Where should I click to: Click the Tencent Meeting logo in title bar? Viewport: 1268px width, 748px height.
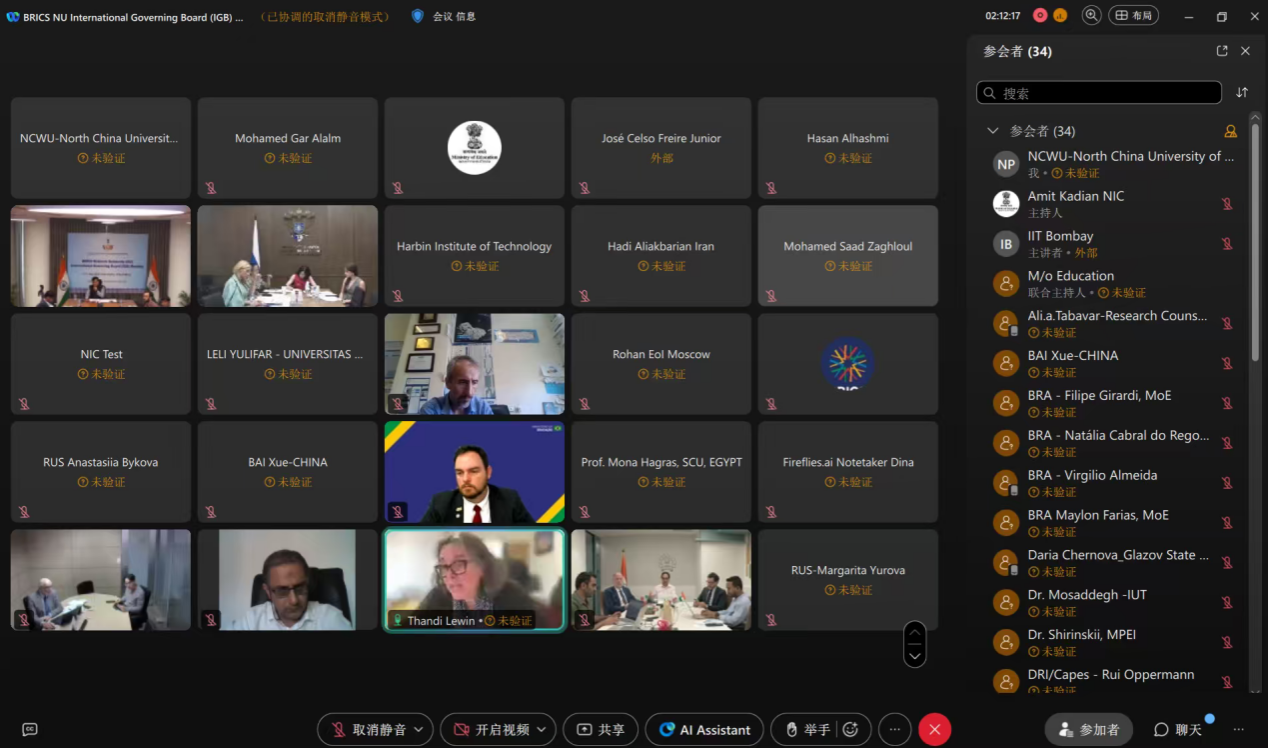point(13,16)
